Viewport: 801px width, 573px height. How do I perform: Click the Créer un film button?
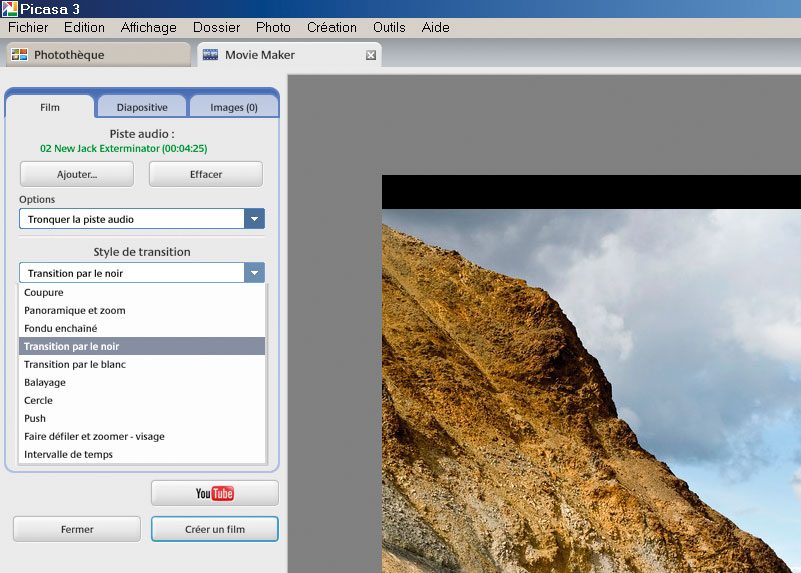215,529
